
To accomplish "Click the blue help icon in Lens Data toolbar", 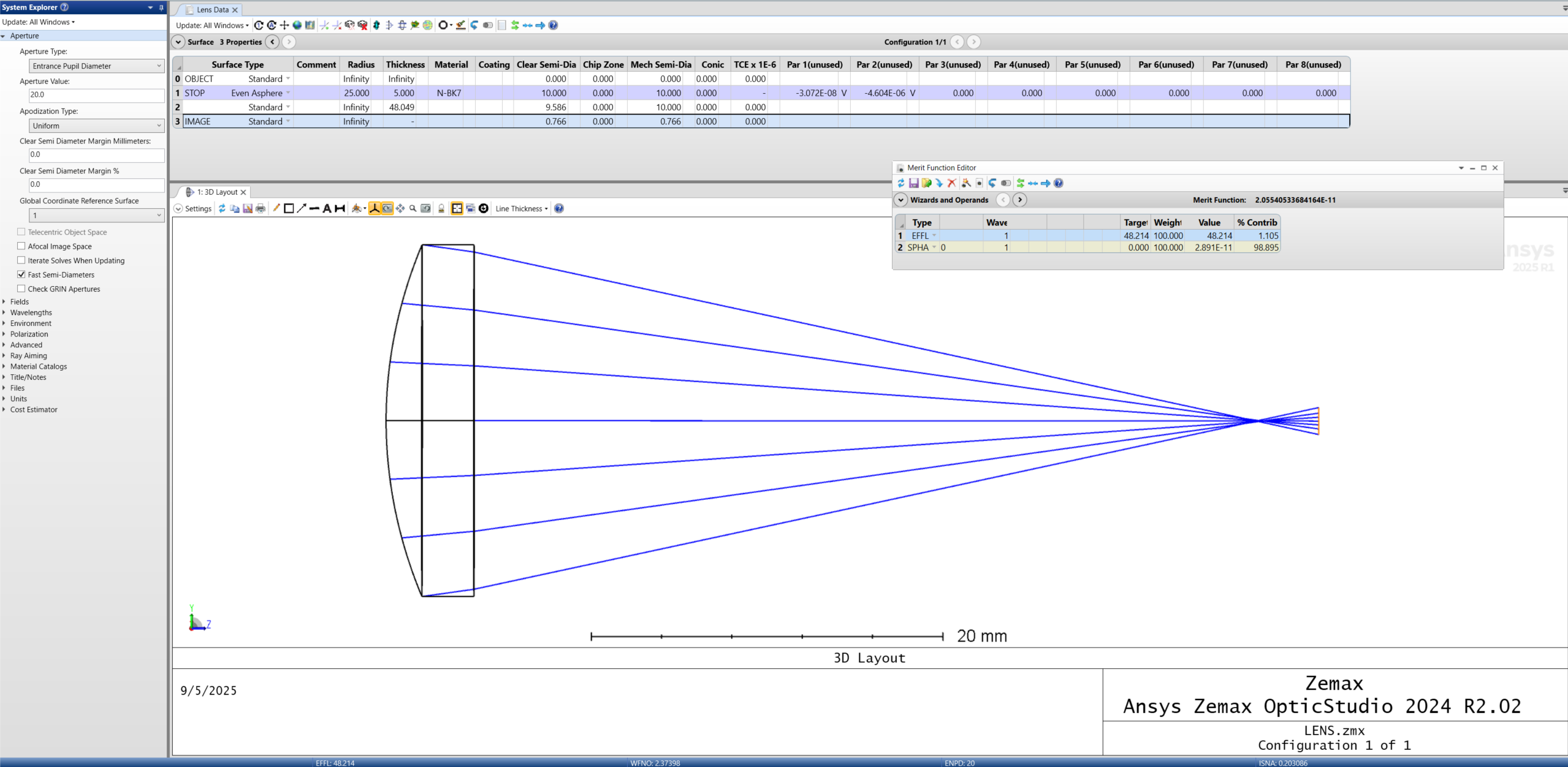I will [553, 25].
